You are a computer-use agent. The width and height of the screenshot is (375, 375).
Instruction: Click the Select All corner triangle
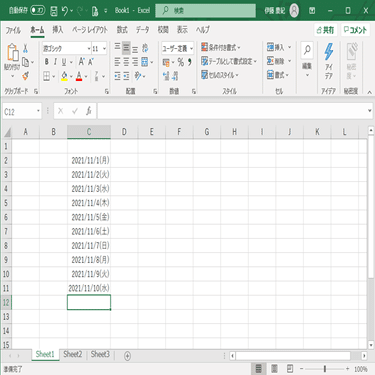tap(7, 133)
